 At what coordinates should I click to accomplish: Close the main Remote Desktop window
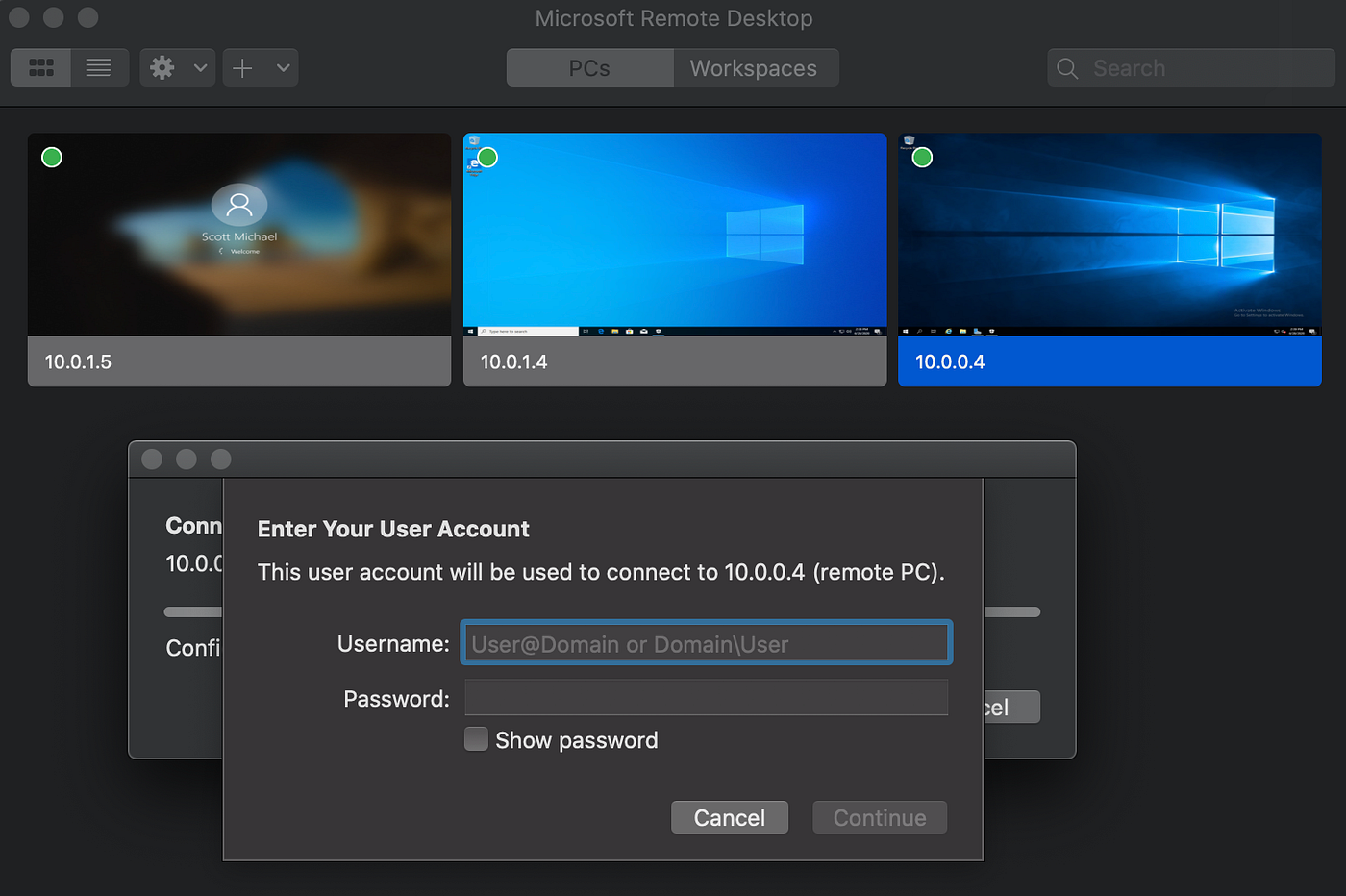tap(19, 17)
